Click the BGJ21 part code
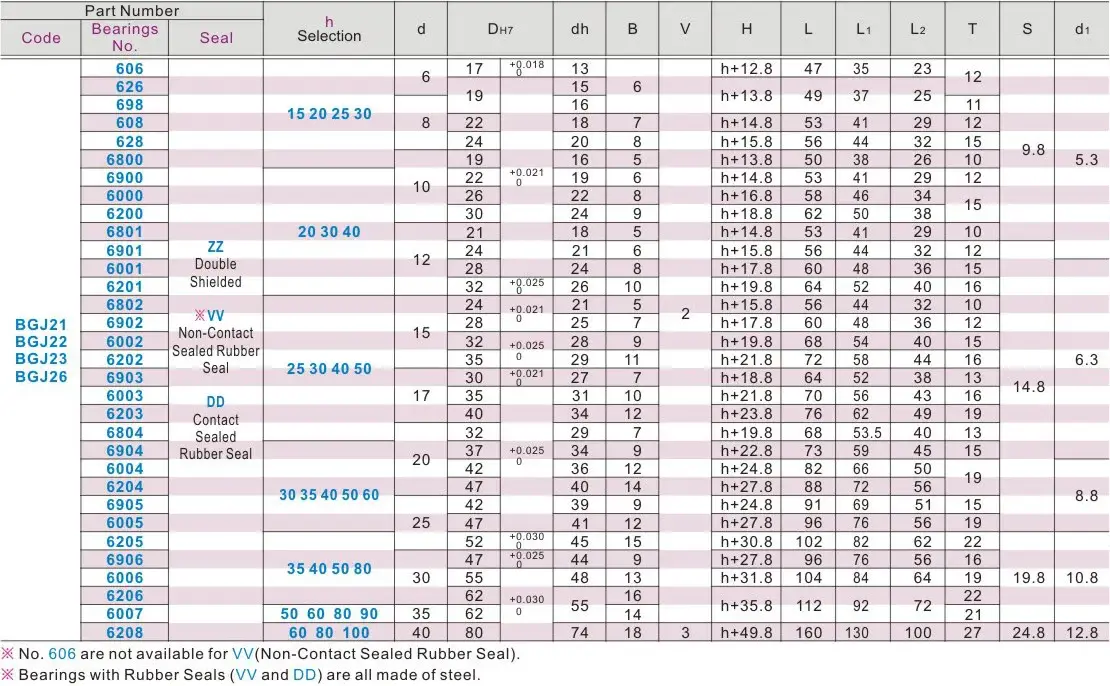Image resolution: width=1110 pixels, height=686 pixels. coord(41,324)
